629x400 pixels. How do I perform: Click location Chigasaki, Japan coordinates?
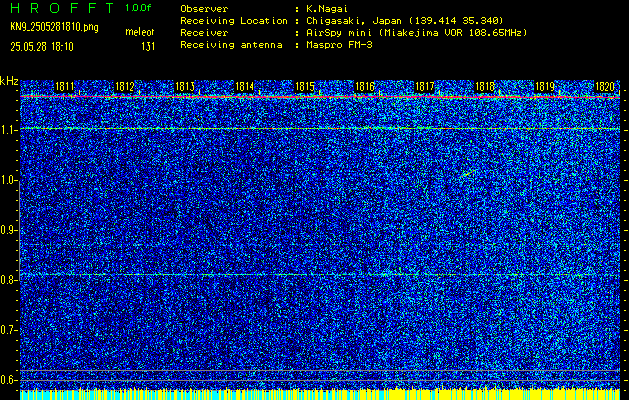pyautogui.click(x=404, y=21)
